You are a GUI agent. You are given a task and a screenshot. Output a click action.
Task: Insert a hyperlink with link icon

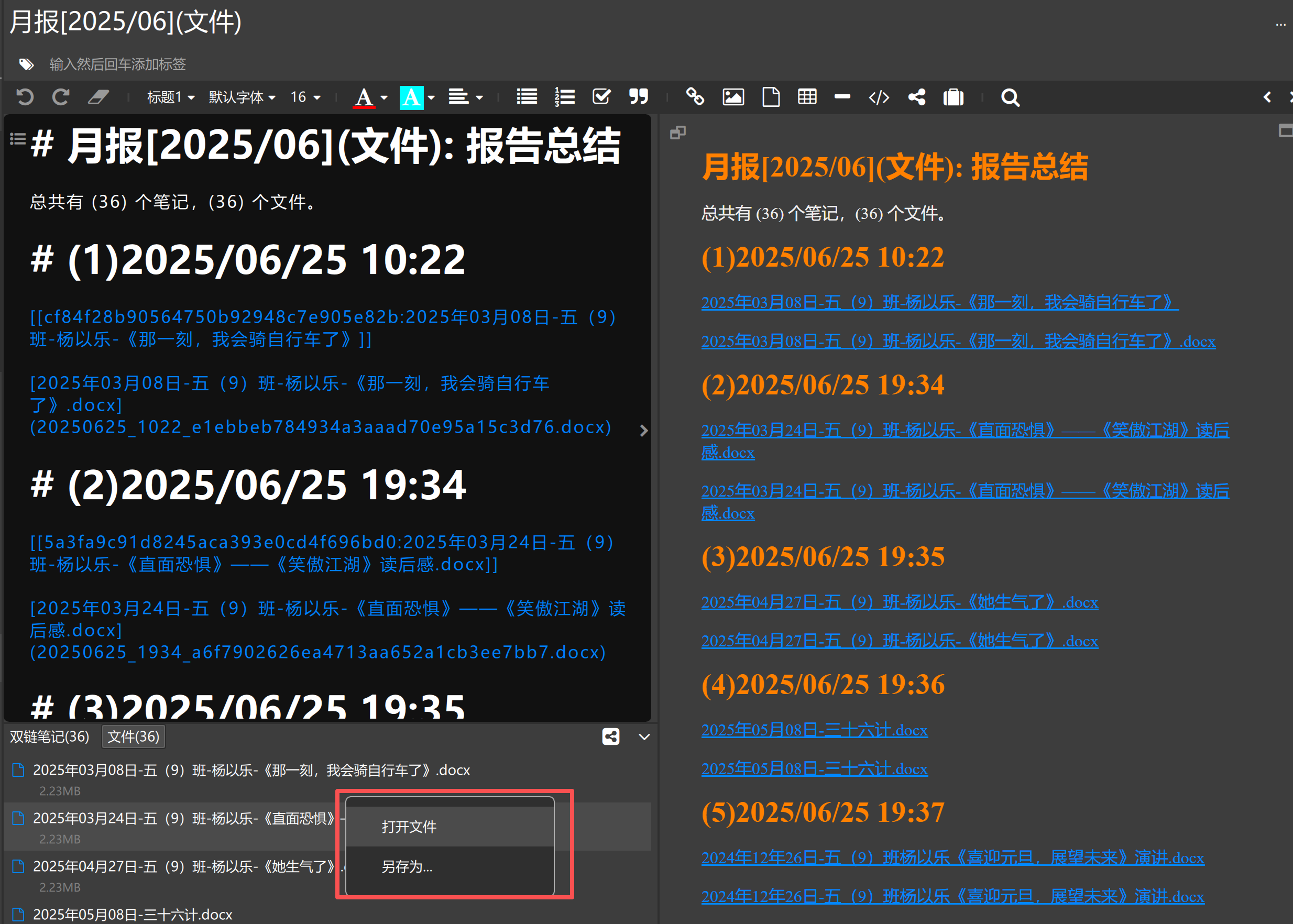(x=694, y=97)
